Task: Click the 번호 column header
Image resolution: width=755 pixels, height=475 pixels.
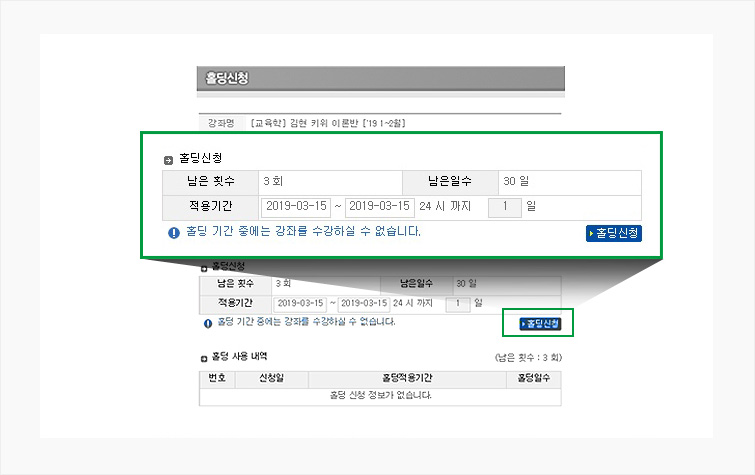Action: [216, 379]
